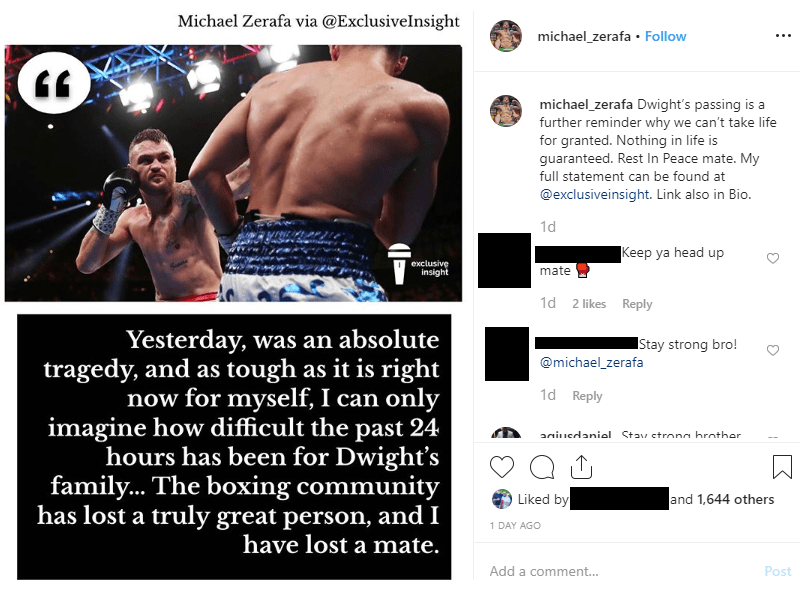
Task: Open comments via speech bubble icon
Action: point(542,467)
